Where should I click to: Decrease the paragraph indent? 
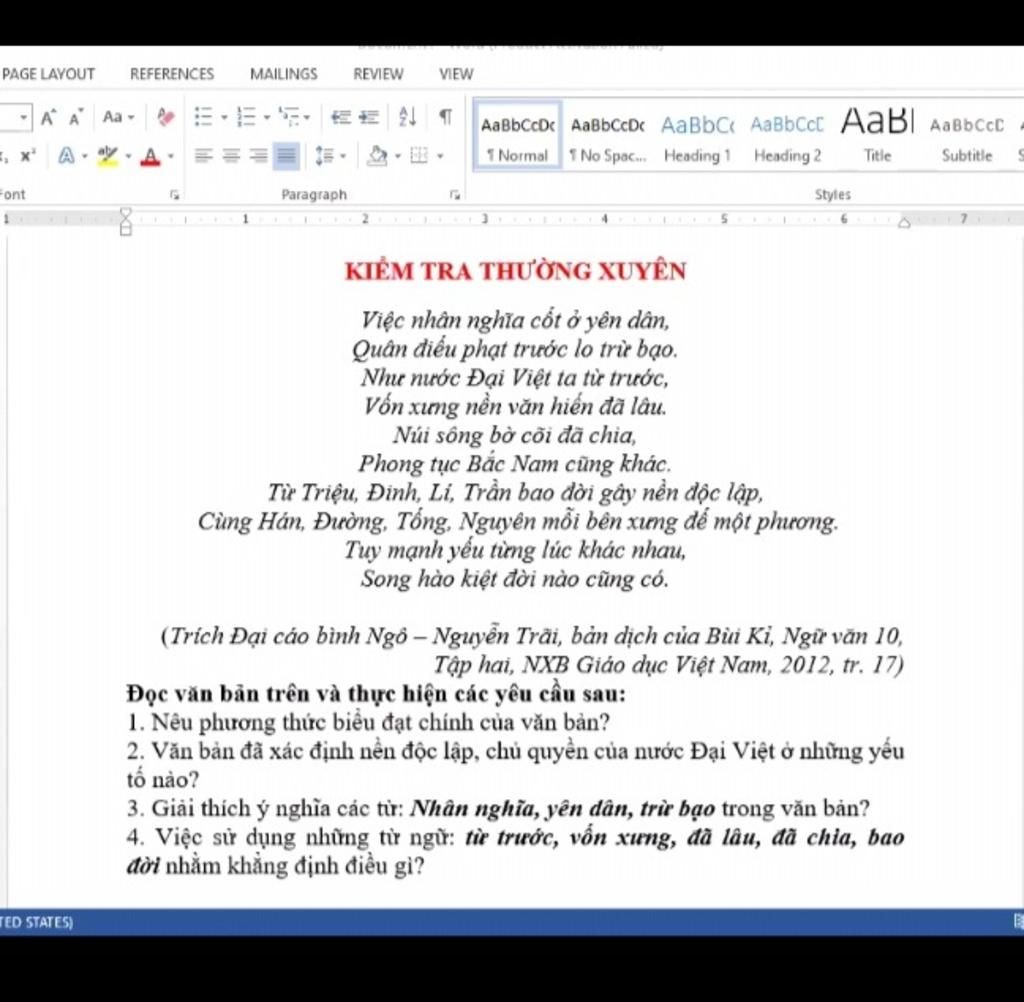(340, 118)
